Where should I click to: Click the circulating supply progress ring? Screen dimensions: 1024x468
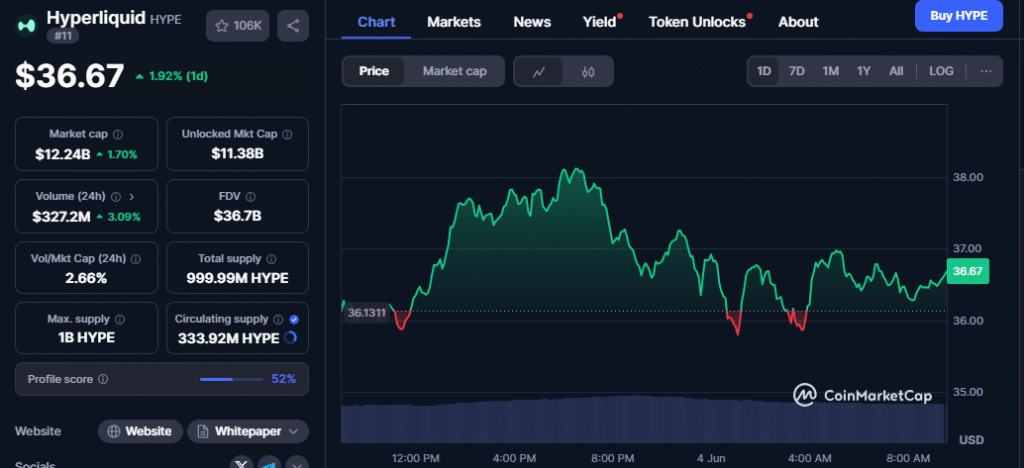point(291,337)
